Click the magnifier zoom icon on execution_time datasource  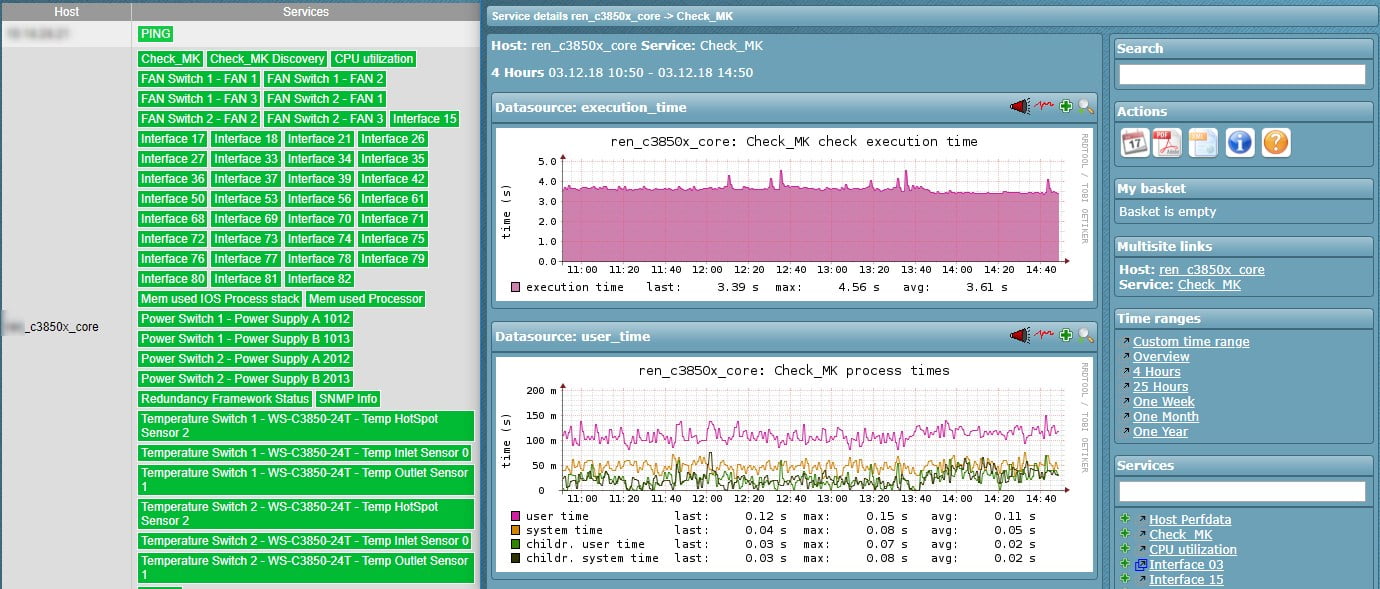click(x=1086, y=107)
